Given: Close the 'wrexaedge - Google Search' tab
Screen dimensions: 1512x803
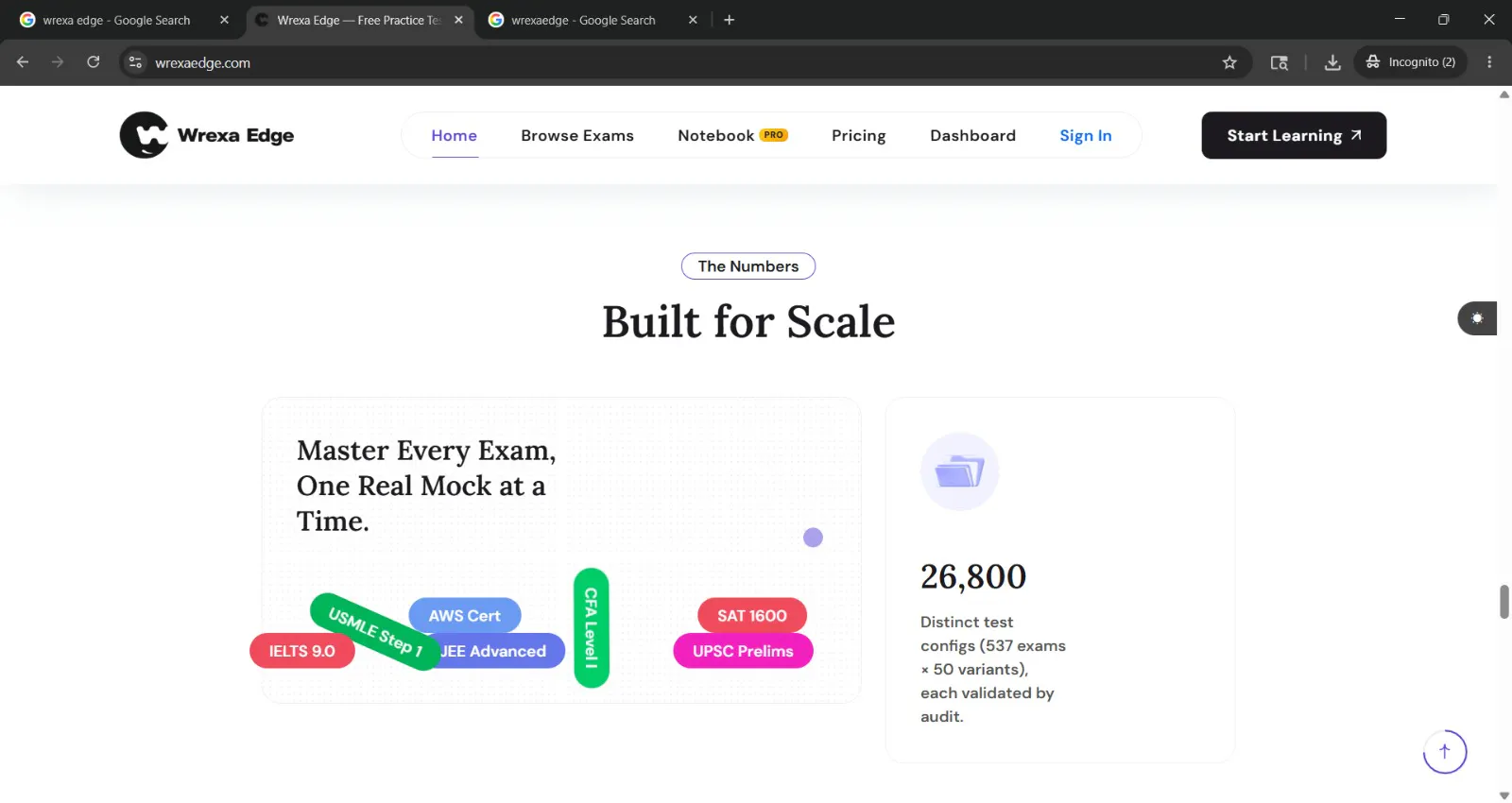Looking at the screenshot, I should click(x=693, y=20).
